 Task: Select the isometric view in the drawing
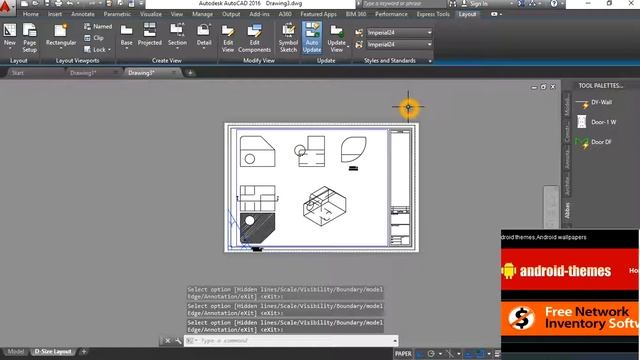point(324,207)
